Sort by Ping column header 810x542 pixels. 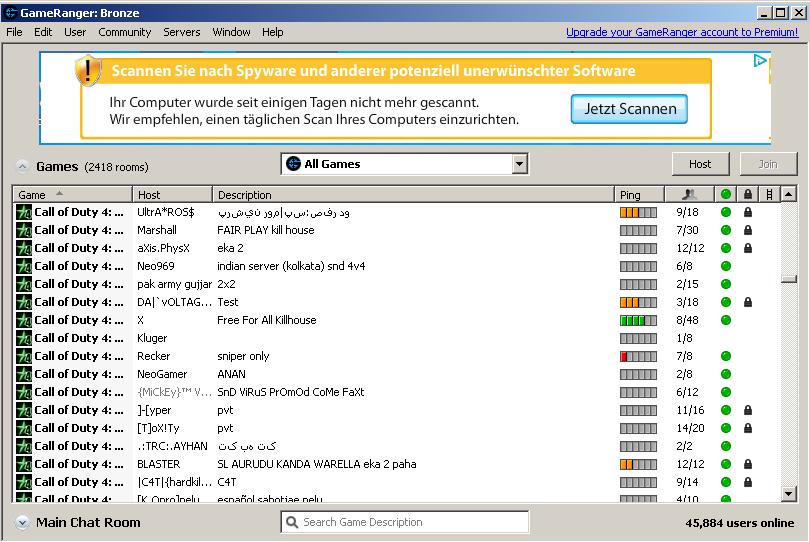(x=640, y=195)
